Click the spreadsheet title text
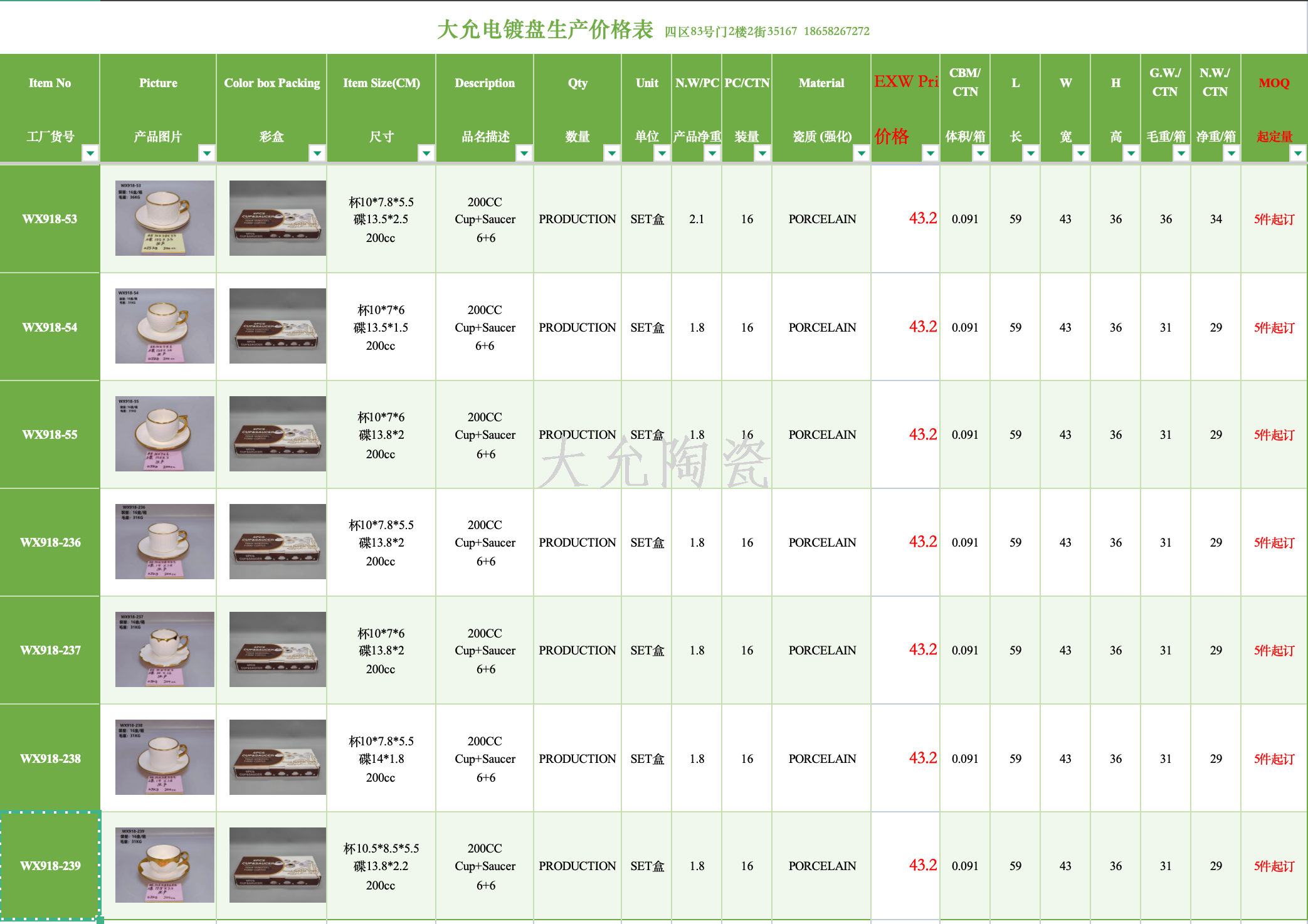 [544, 29]
